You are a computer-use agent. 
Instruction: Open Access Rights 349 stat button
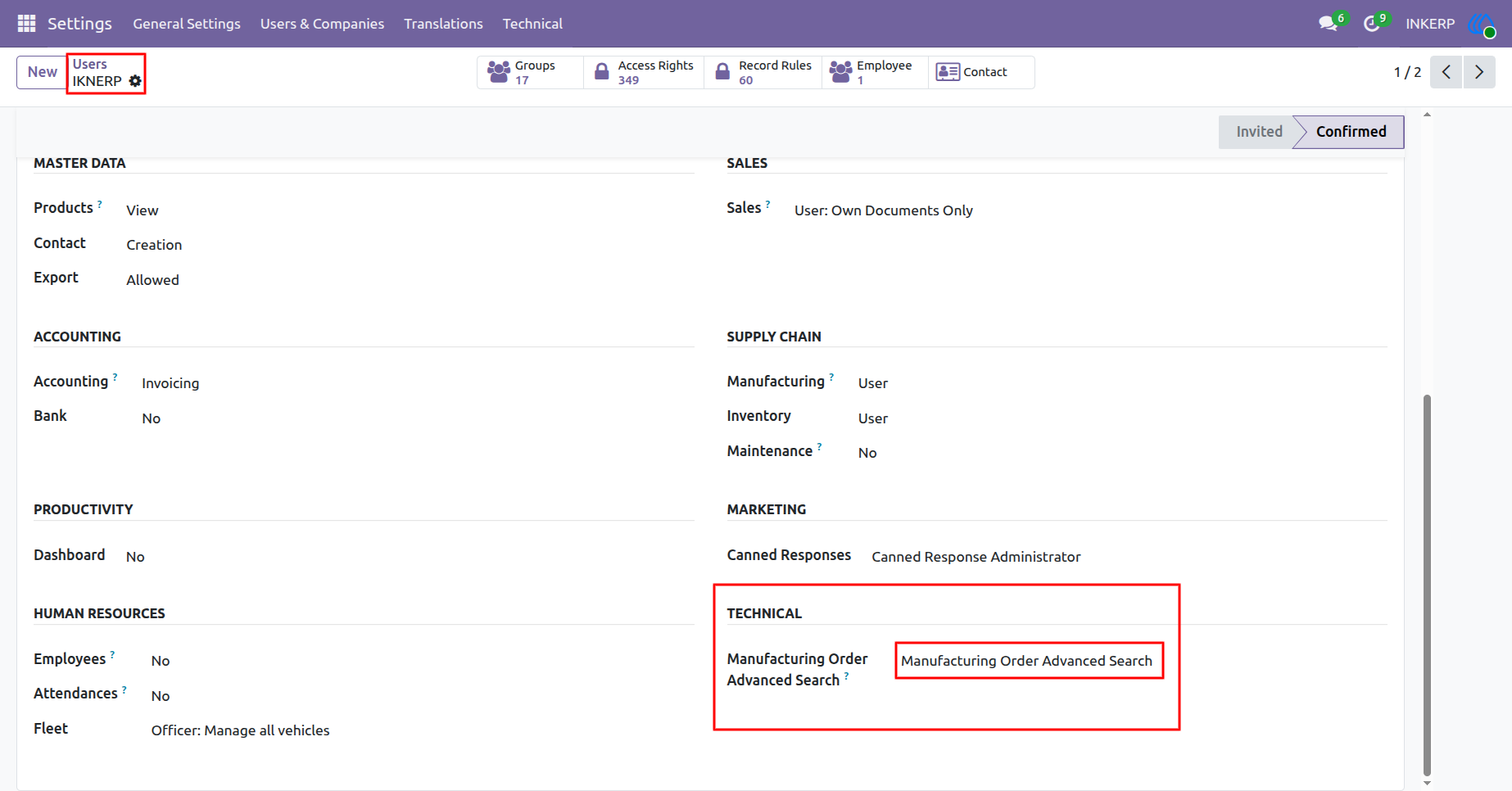click(644, 72)
